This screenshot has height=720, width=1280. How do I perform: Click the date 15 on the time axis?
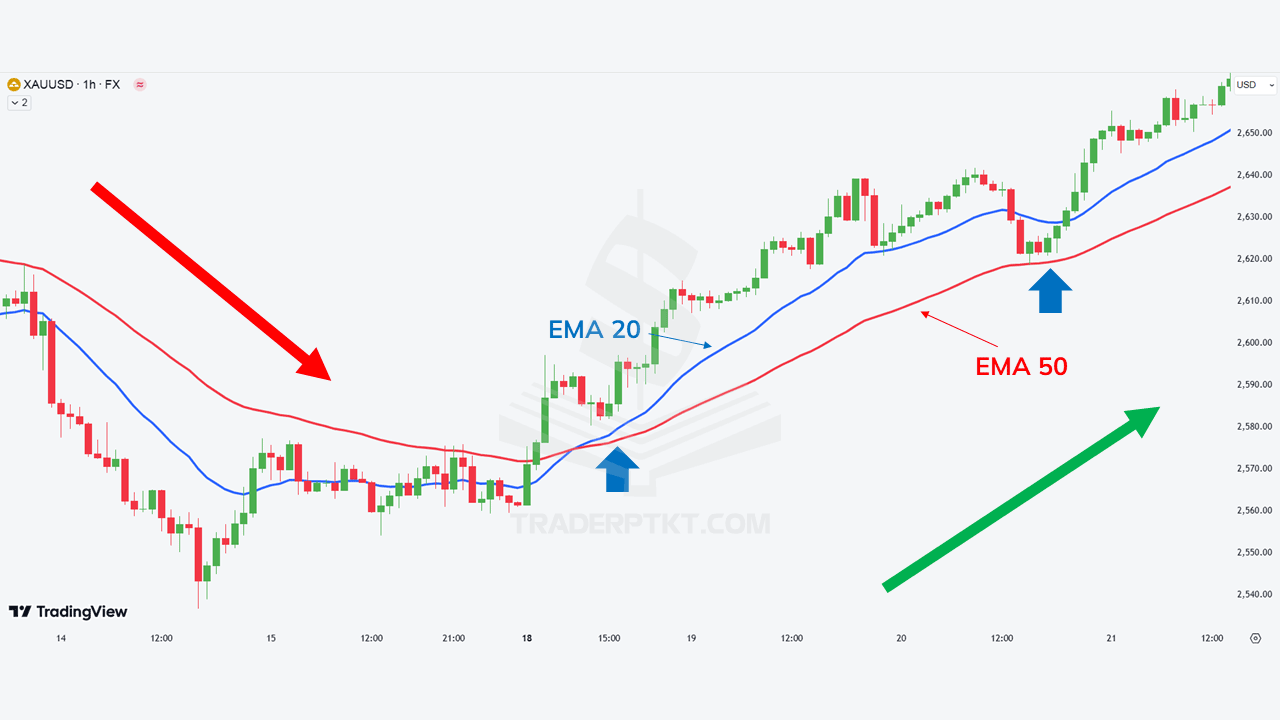coord(271,638)
